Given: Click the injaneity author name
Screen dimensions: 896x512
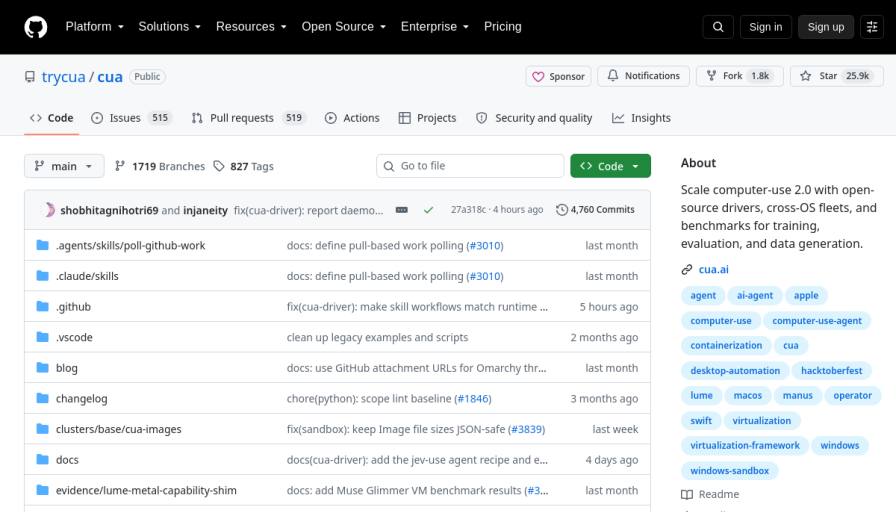Looking at the screenshot, I should (205, 210).
